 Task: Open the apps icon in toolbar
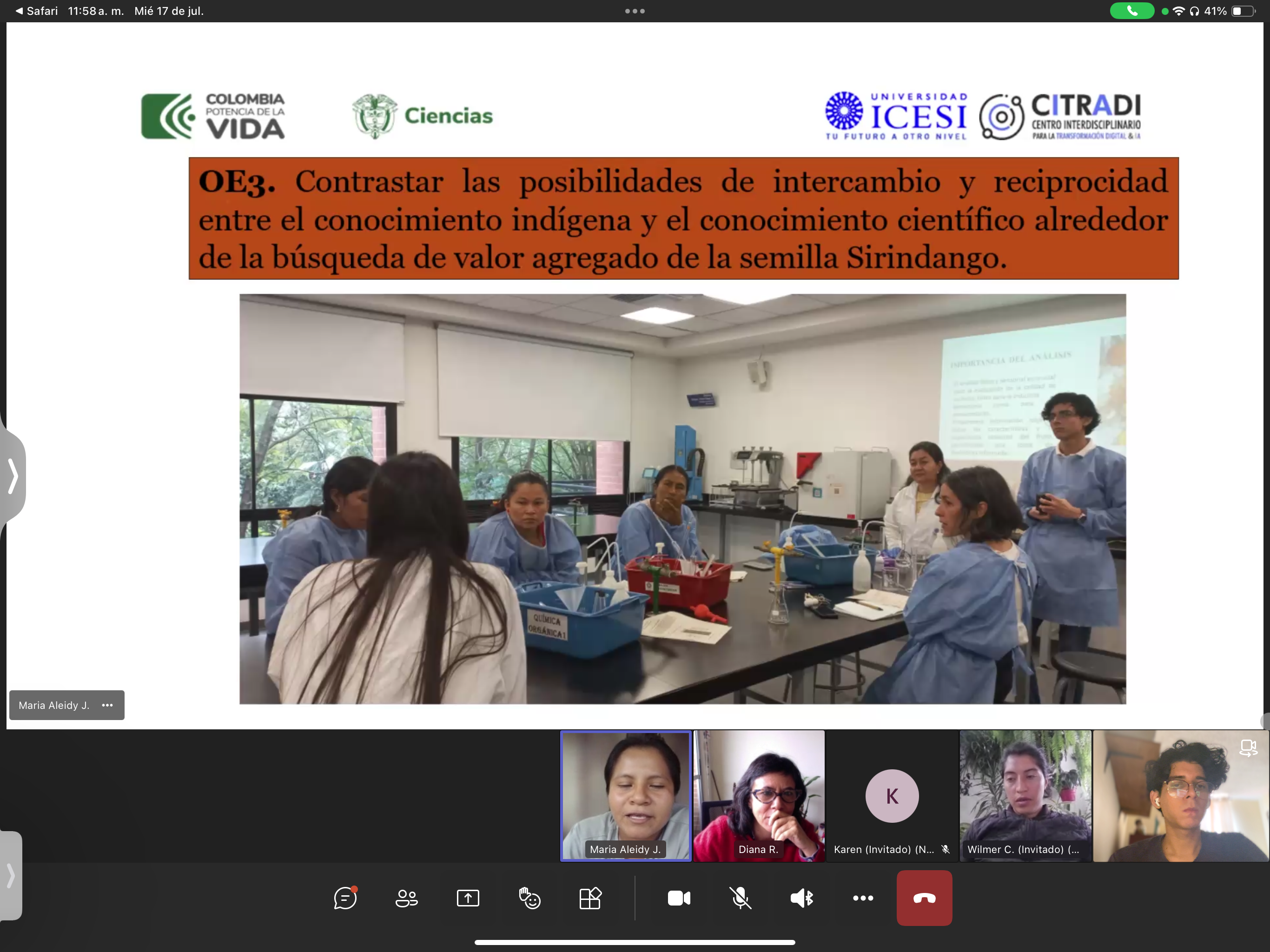590,898
